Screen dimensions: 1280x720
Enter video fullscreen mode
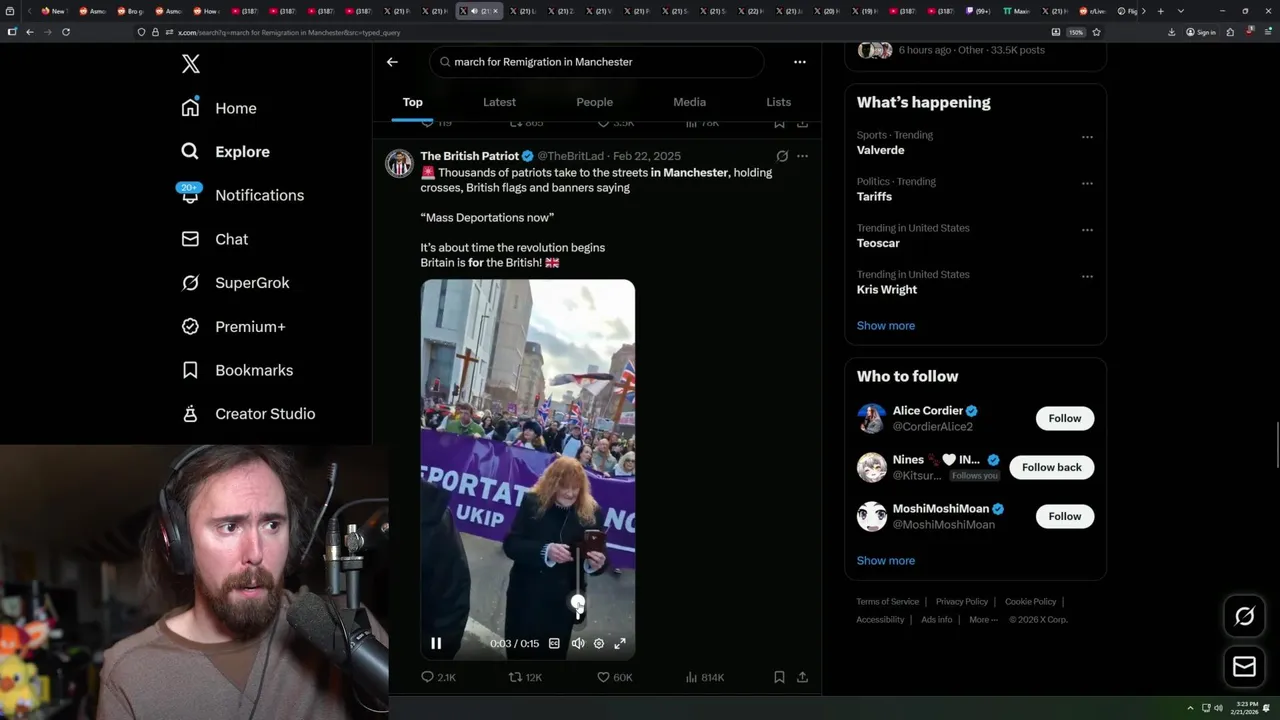pos(620,643)
